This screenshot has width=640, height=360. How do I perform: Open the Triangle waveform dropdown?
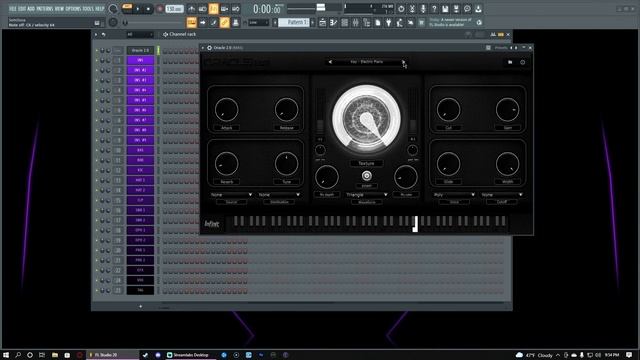367,195
